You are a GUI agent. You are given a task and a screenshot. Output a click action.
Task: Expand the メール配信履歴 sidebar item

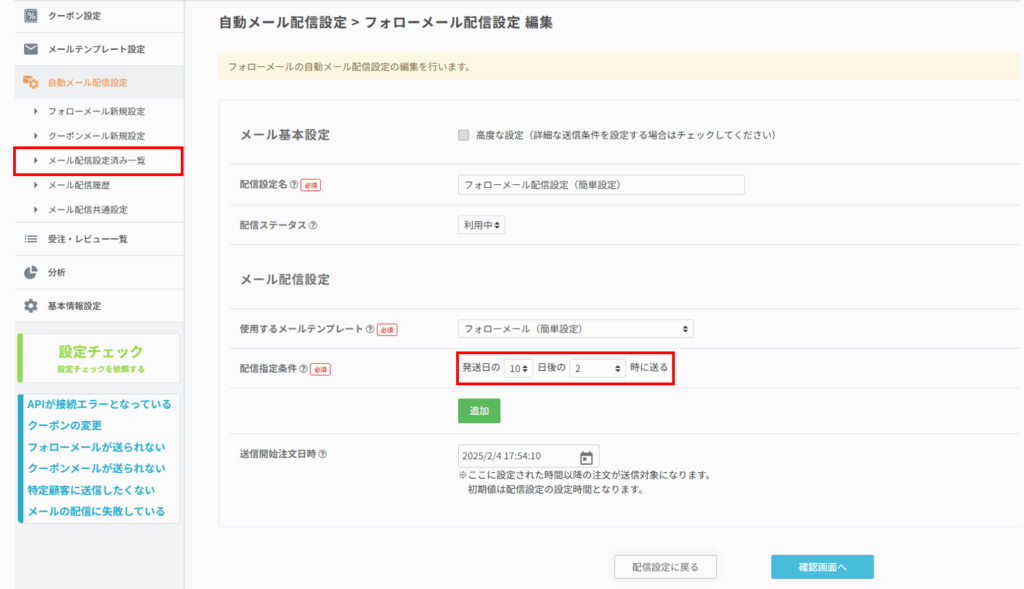pos(79,185)
